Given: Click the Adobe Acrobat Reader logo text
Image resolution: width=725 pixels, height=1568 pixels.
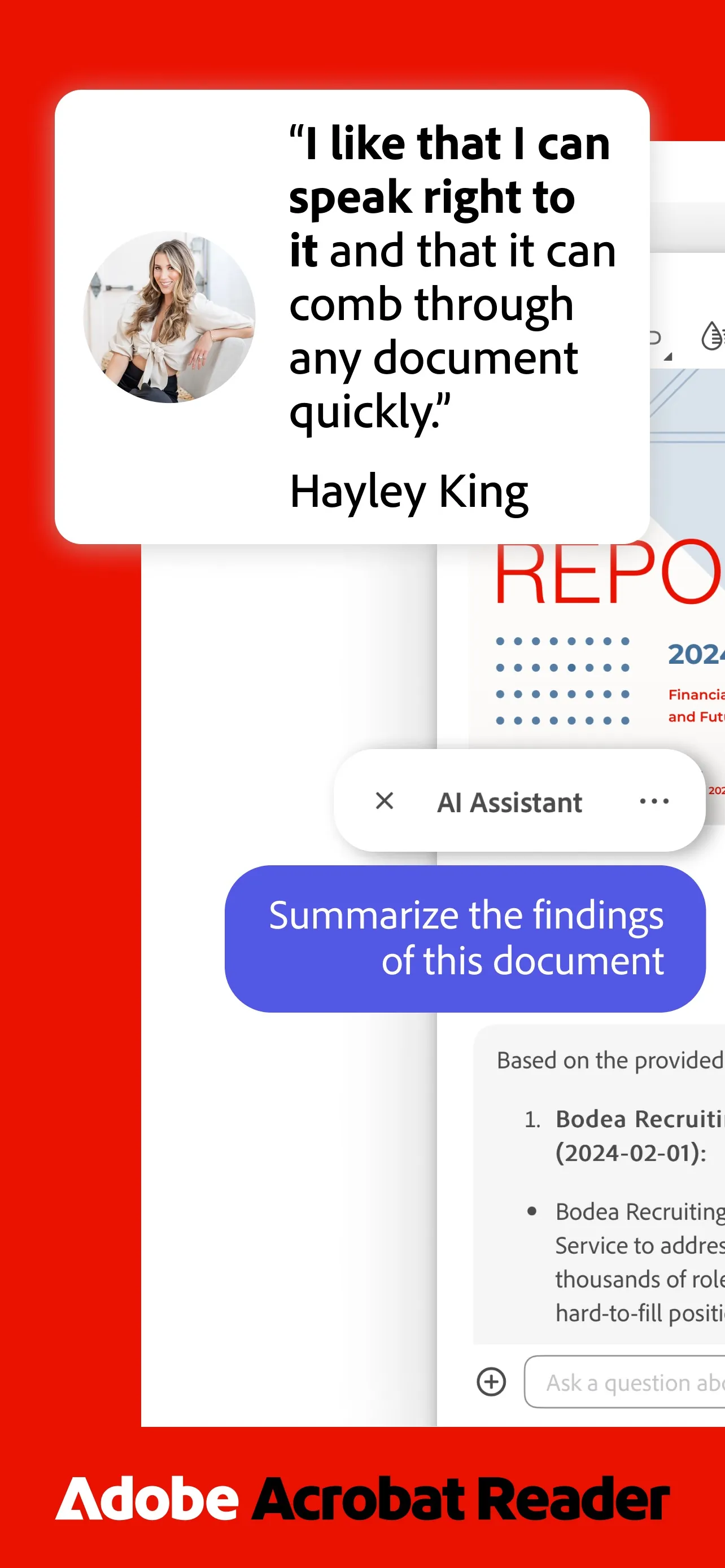Looking at the screenshot, I should click(x=362, y=1498).
